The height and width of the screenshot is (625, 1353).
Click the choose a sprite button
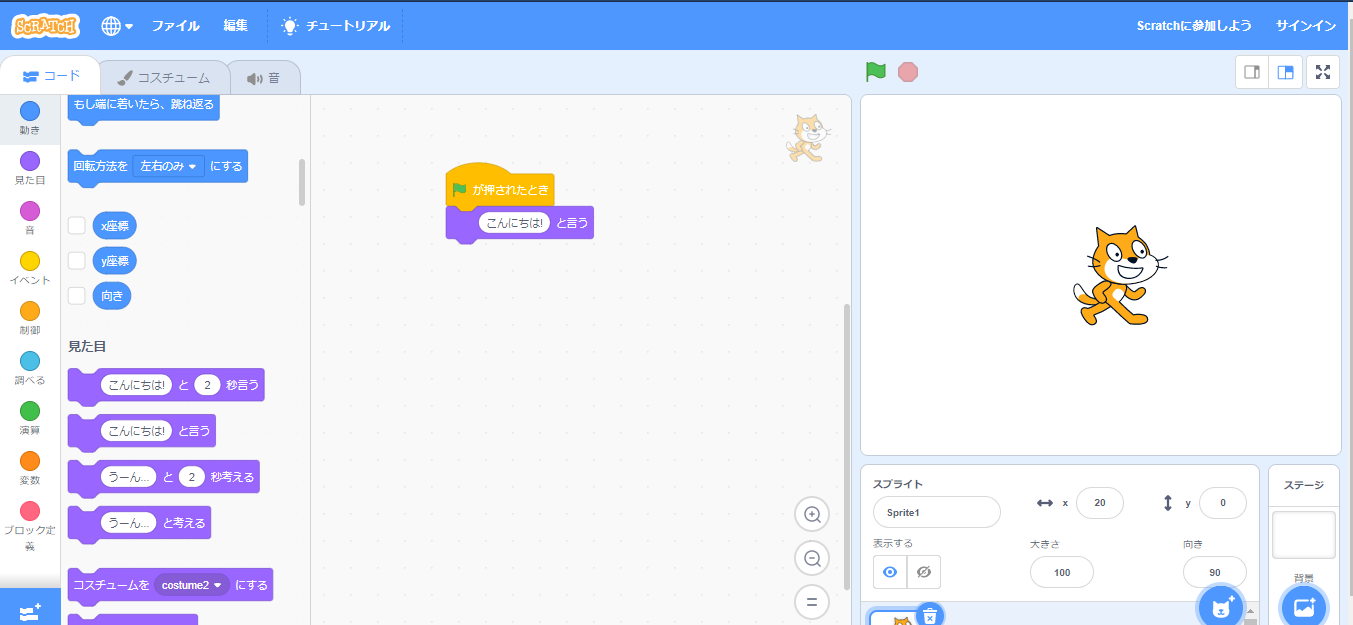[x=1223, y=607]
